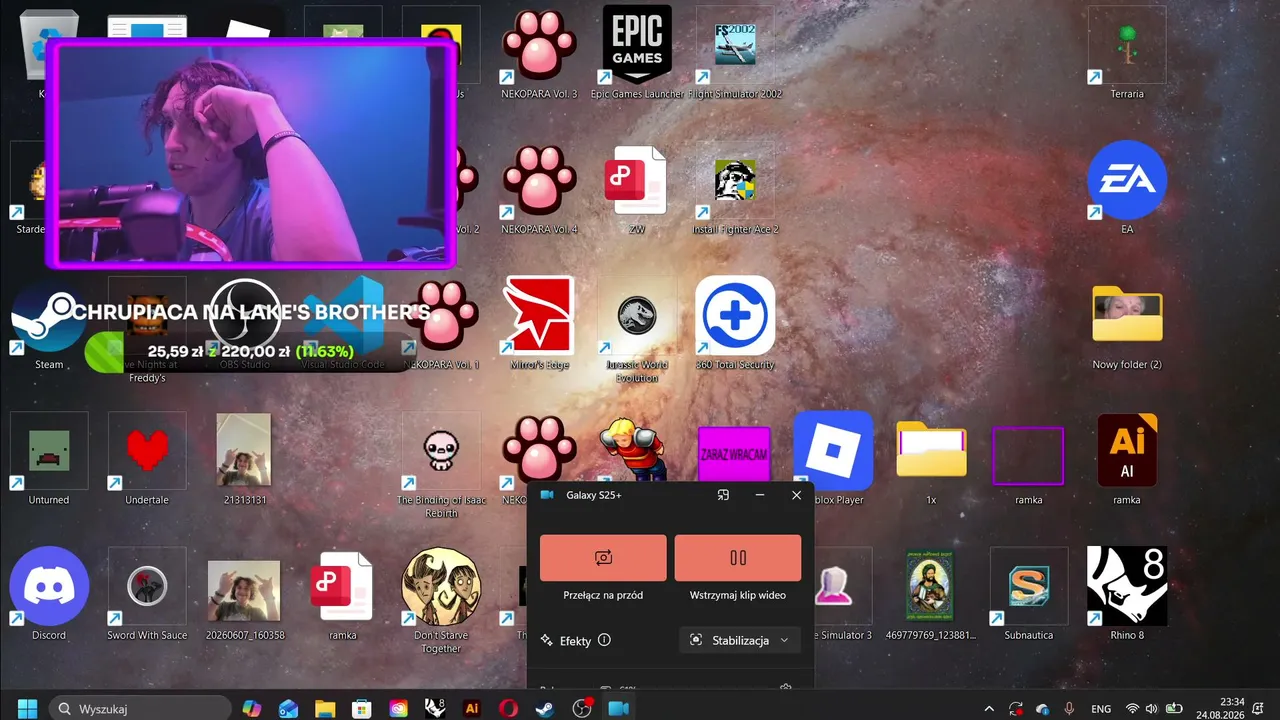Click the microphone icon in the system tray
The height and width of the screenshot is (720, 1280).
1070,708
